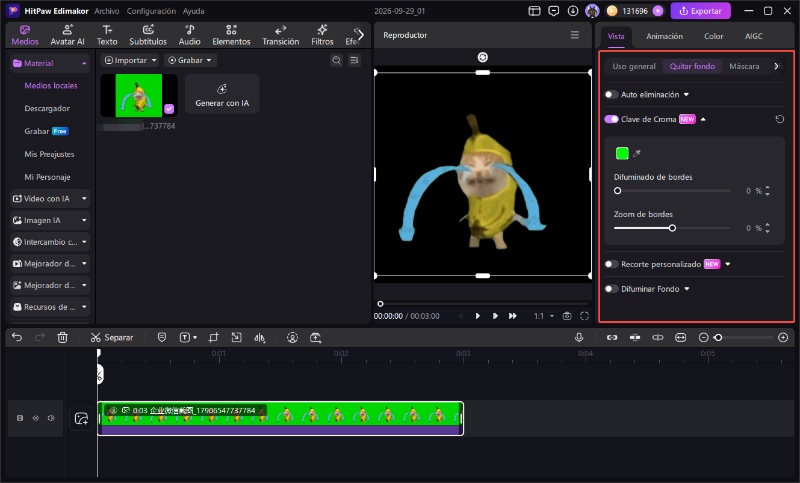Open the Transición panel
Viewport: 800px width, 483px height.
point(281,35)
